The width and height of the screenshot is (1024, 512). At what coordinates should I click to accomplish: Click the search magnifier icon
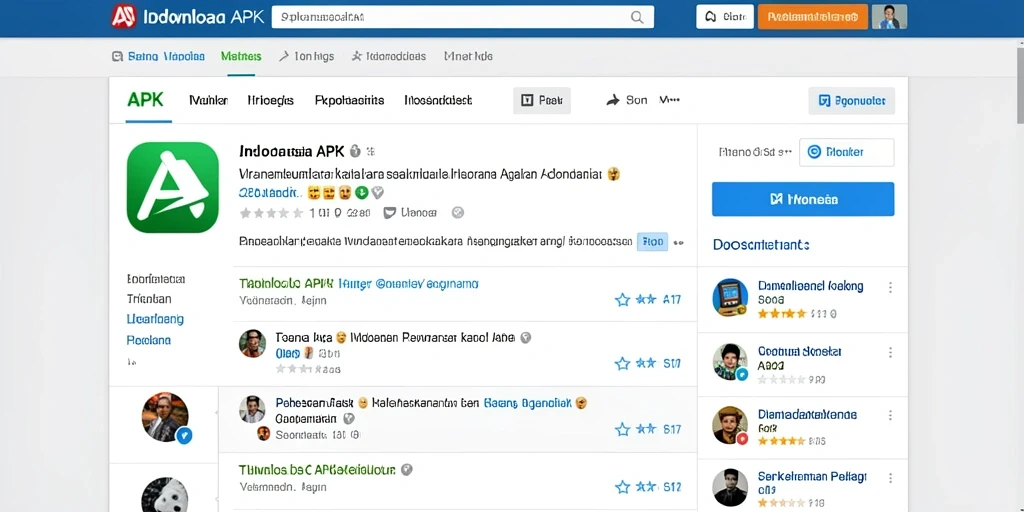637,18
